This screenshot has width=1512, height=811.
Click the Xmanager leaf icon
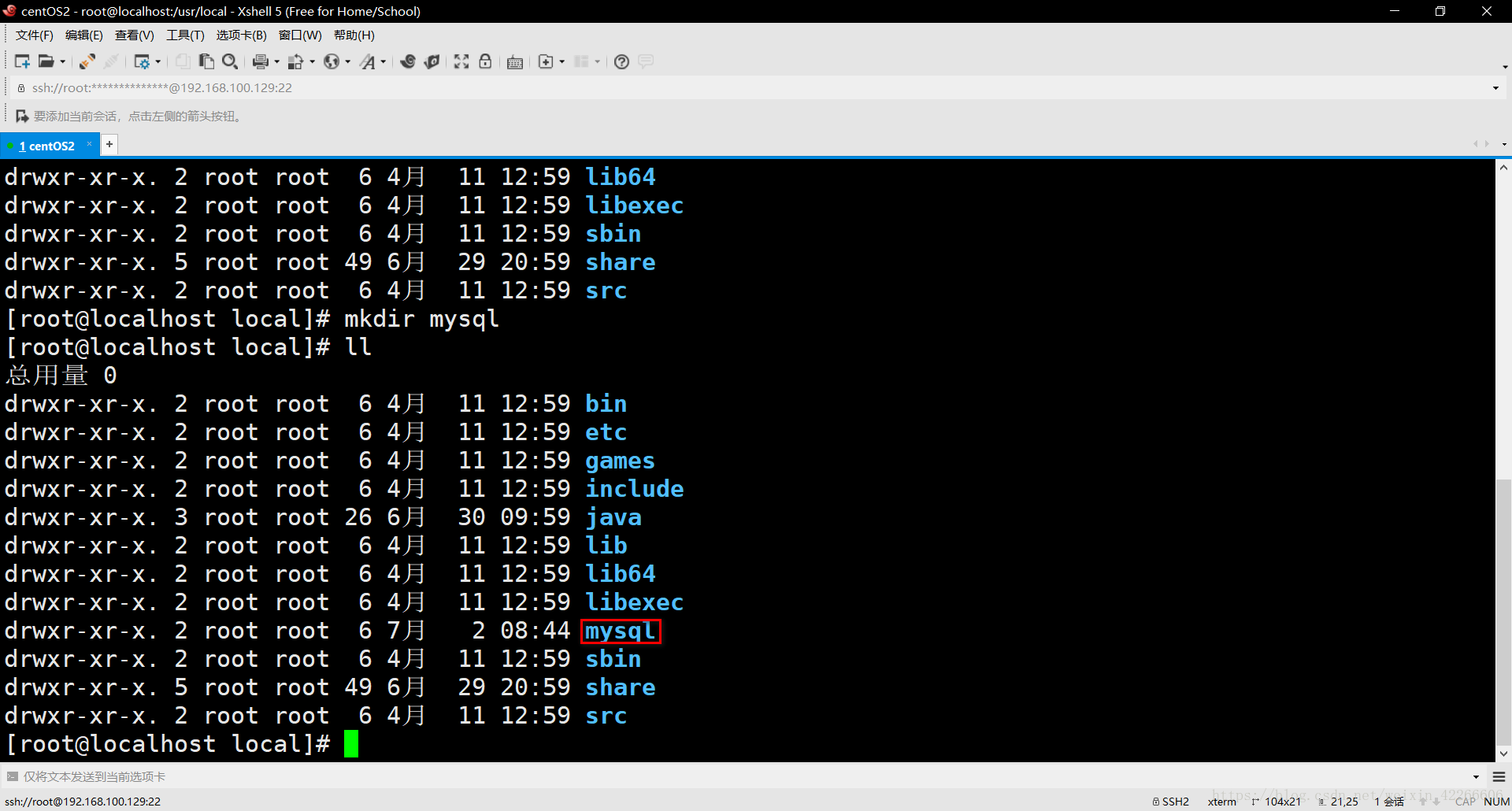tap(432, 61)
